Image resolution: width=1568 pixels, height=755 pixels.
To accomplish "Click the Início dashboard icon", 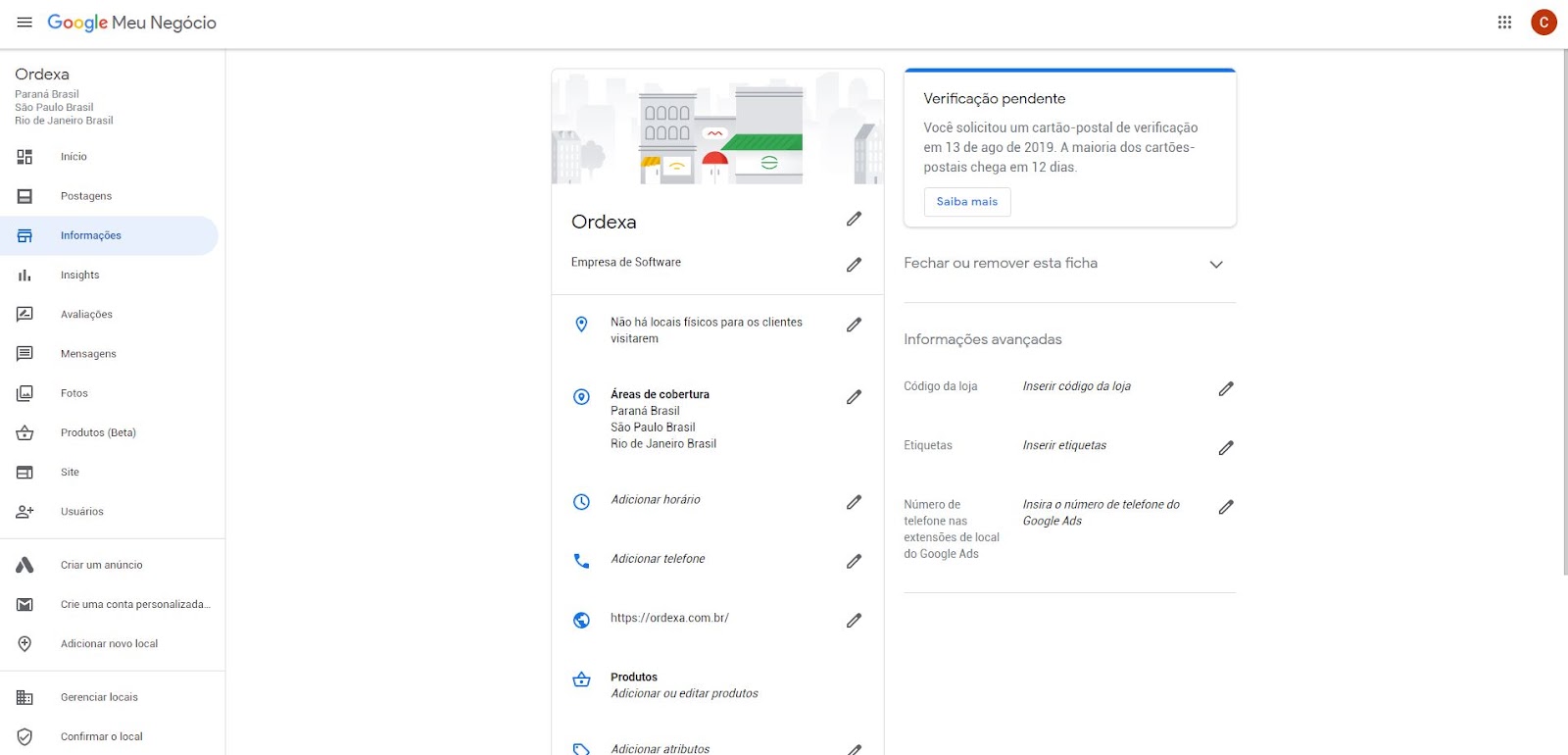I will coord(24,157).
